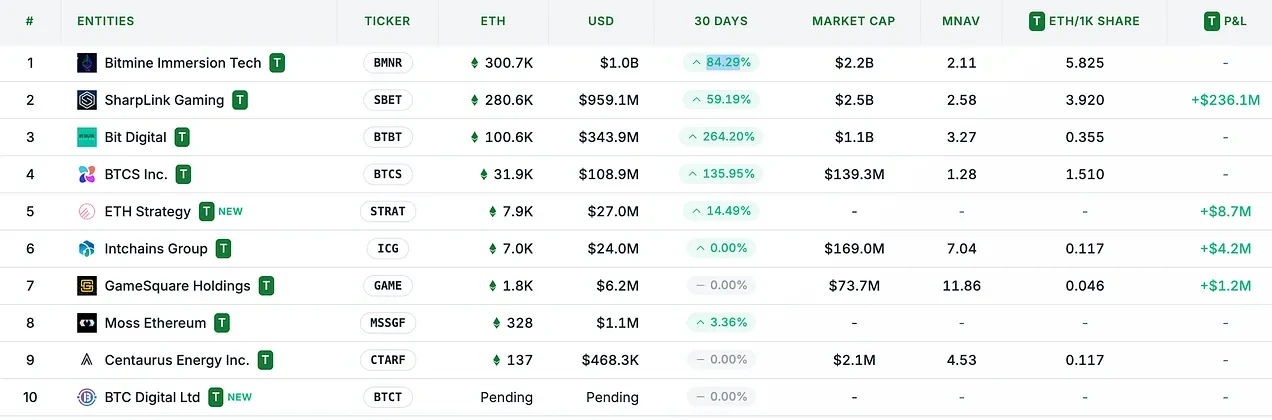Click the SBET ticker pill

pos(387,100)
